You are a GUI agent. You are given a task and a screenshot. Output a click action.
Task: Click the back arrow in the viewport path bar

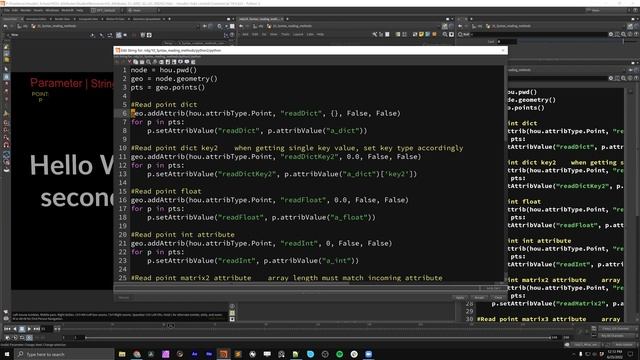(6, 26)
